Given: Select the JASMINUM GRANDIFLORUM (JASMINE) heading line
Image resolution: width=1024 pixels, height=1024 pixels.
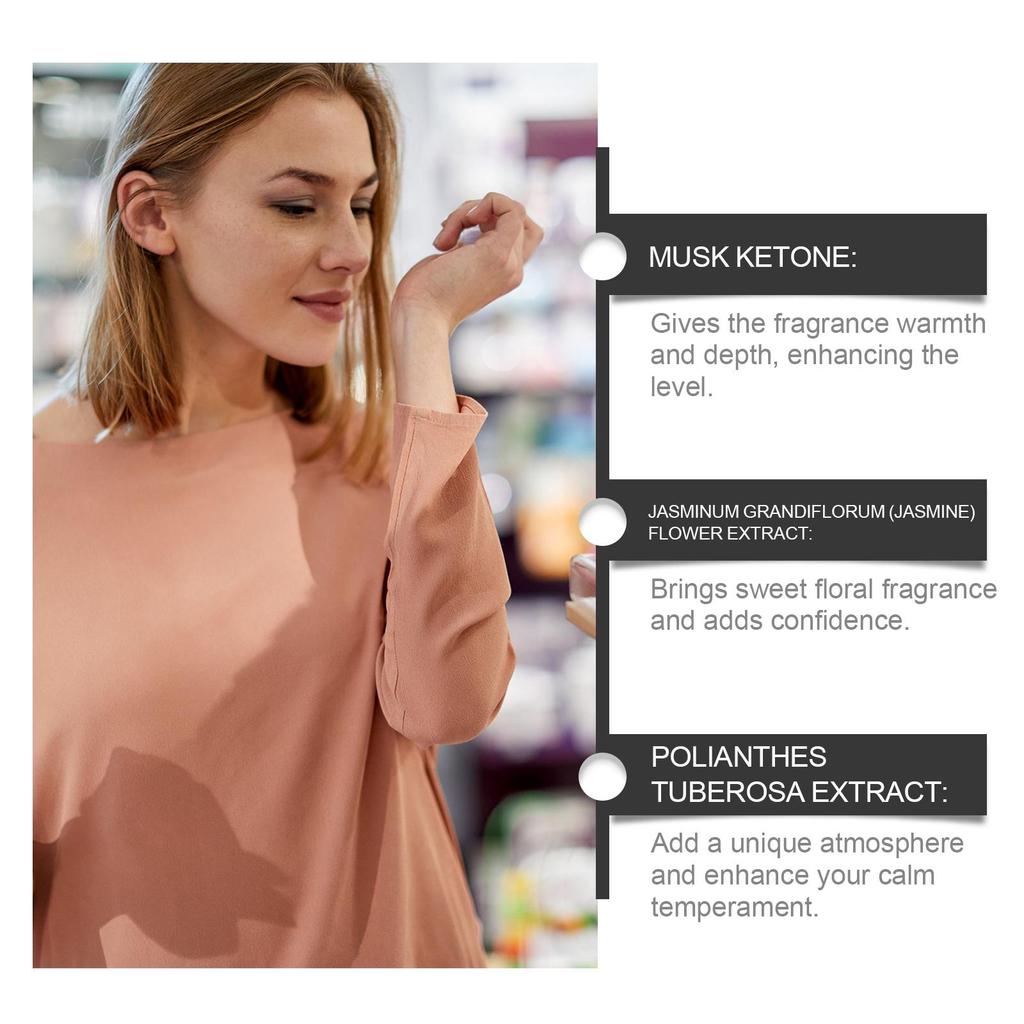Looking at the screenshot, I should click(811, 511).
